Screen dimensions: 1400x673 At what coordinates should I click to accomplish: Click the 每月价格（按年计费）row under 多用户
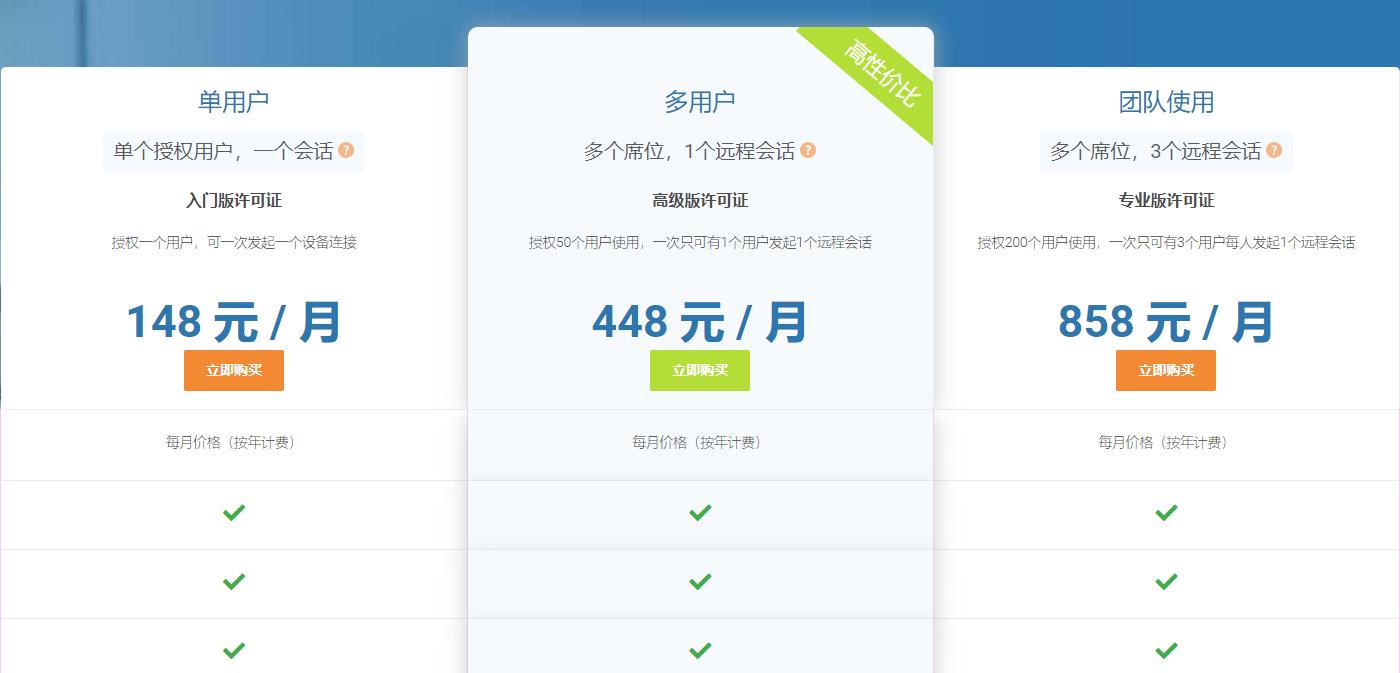tap(700, 443)
